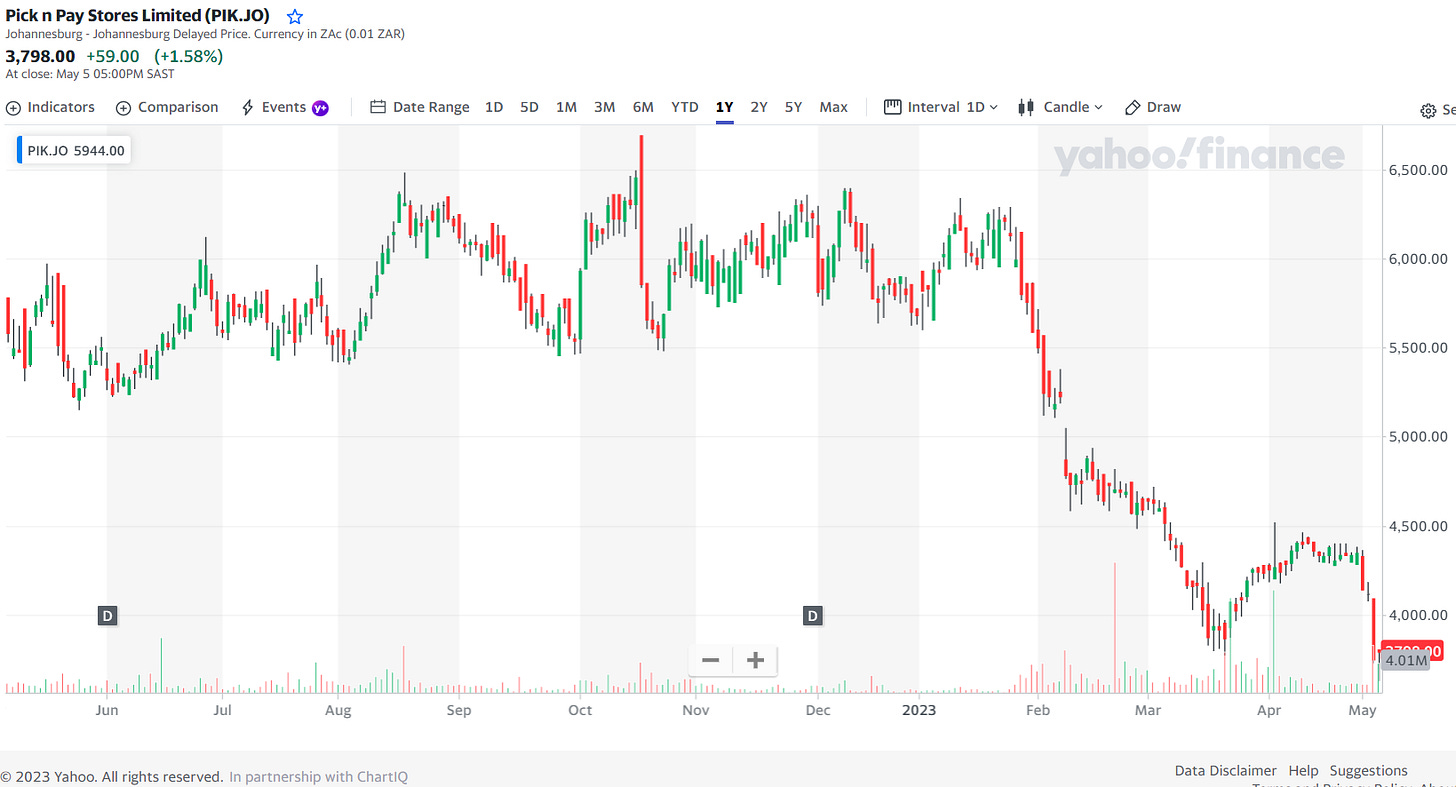Click the purple y+ premium badge
Viewport: 1456px width, 787px height.
(x=320, y=108)
